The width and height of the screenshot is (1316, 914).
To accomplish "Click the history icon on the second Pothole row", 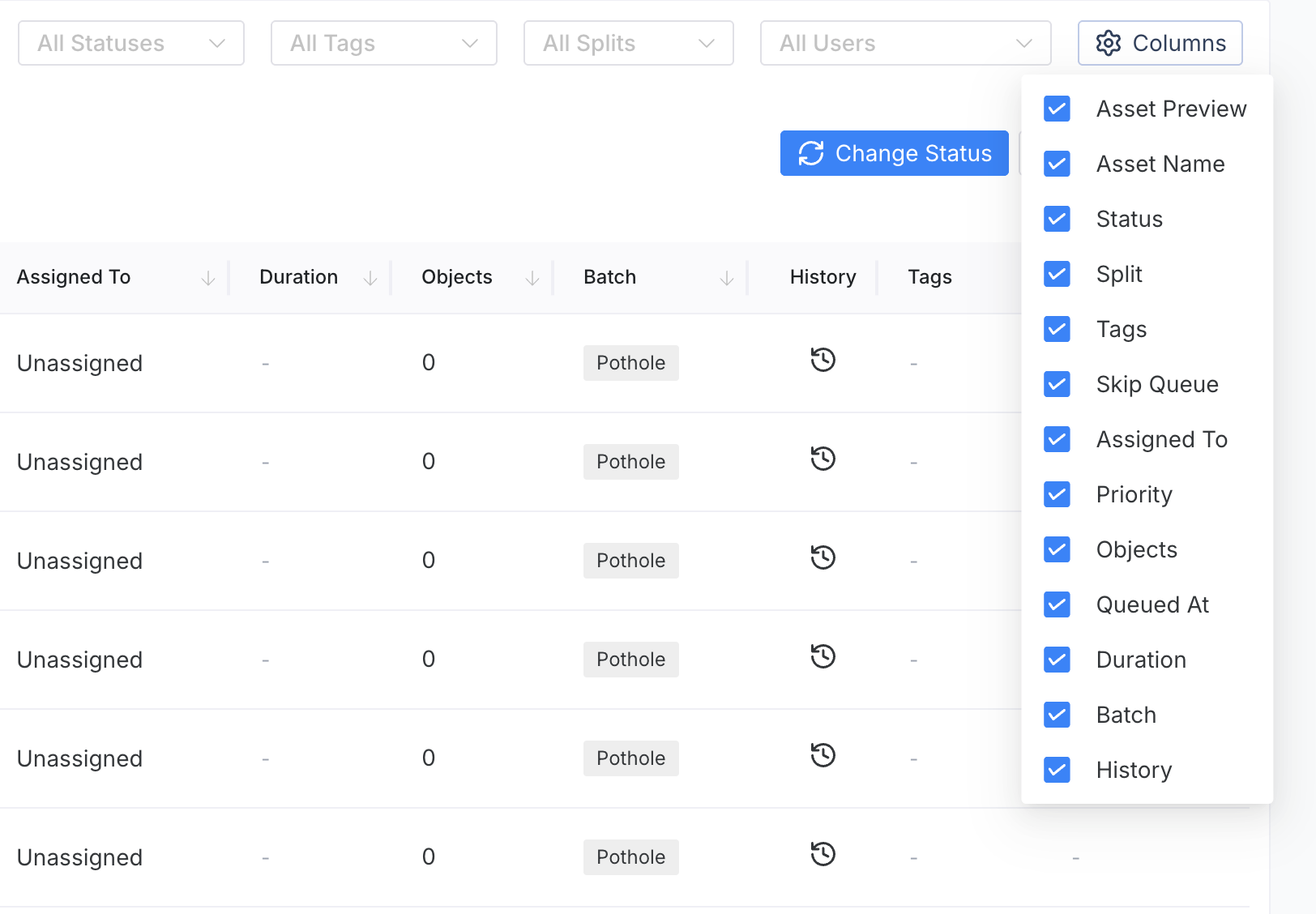I will click(x=822, y=459).
